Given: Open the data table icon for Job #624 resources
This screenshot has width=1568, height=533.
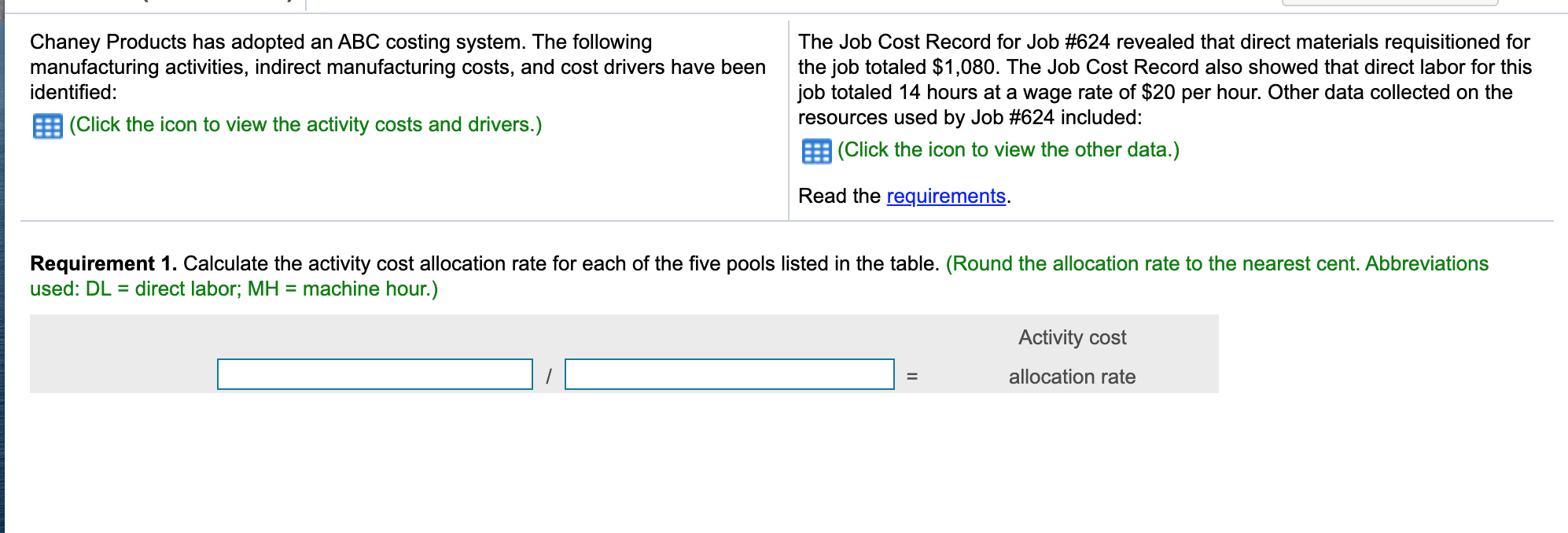Looking at the screenshot, I should (x=816, y=150).
